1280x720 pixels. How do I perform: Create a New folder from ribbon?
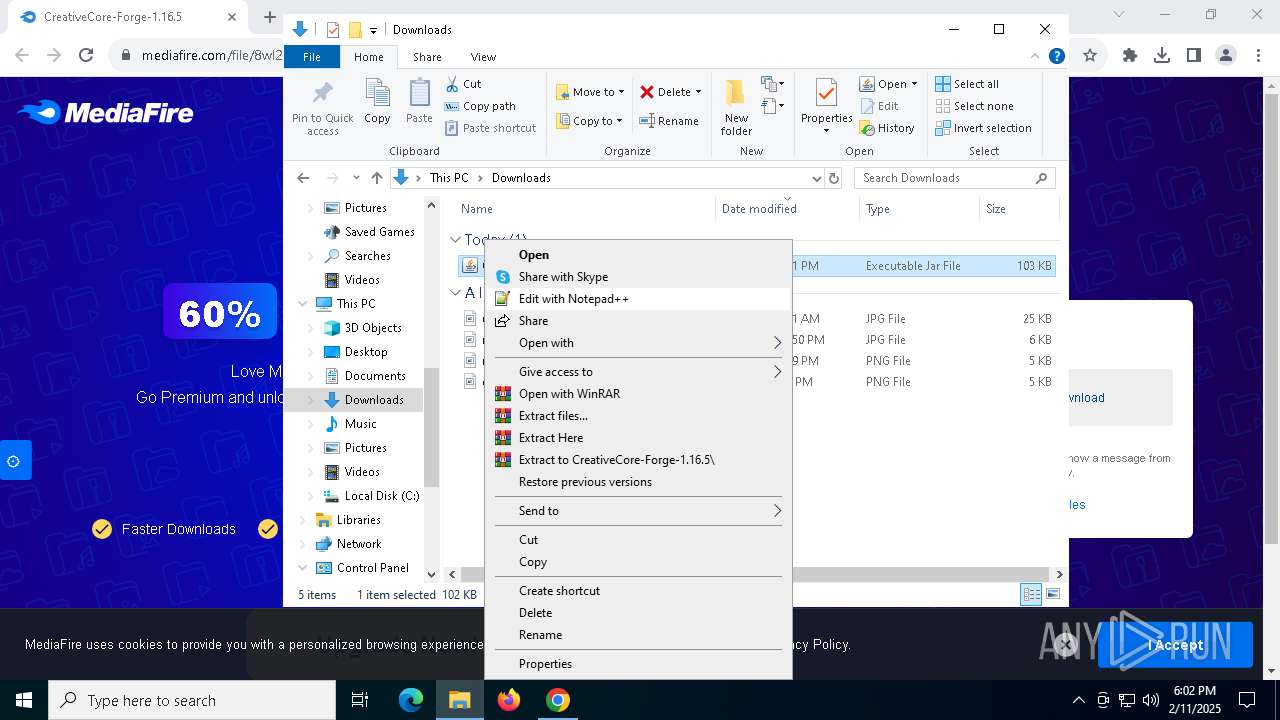(x=736, y=107)
